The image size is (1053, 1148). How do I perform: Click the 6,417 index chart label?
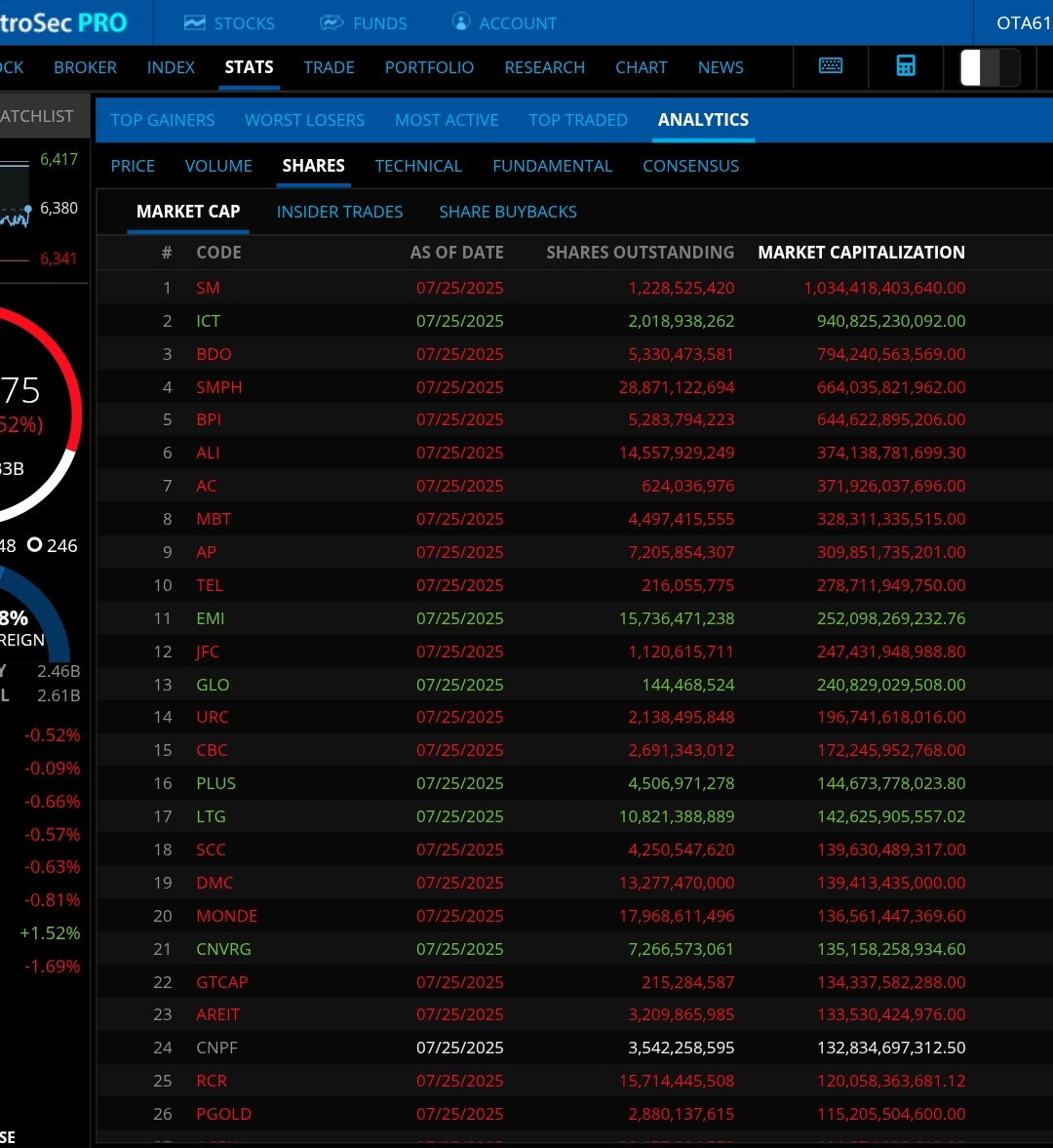pyautogui.click(x=58, y=160)
